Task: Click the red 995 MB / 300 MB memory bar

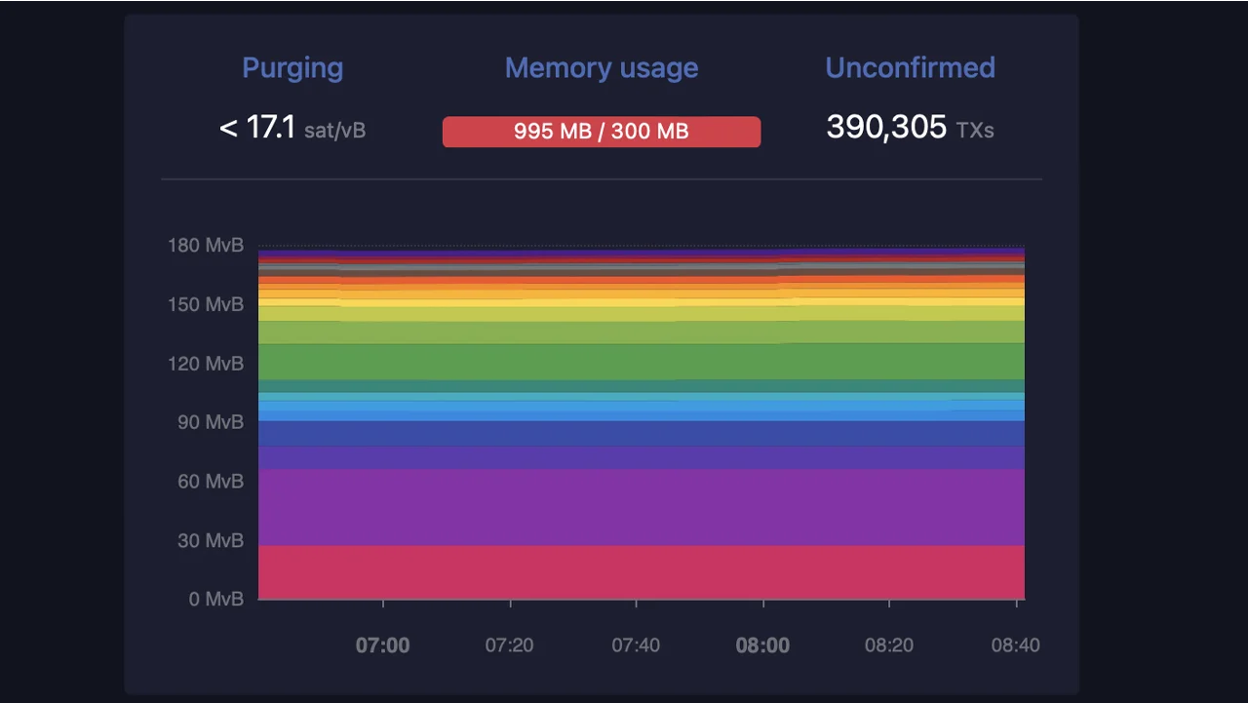Action: [x=601, y=131]
